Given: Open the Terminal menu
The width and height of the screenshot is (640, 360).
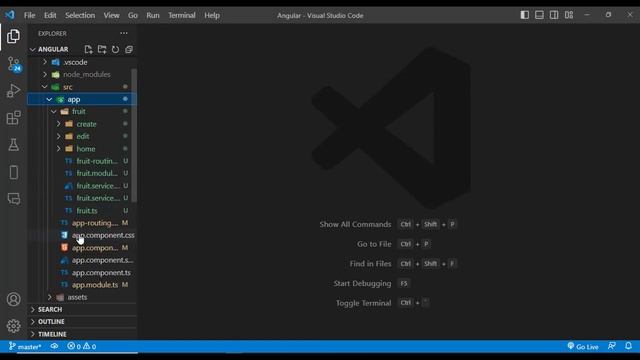Looking at the screenshot, I should pyautogui.click(x=182, y=16).
